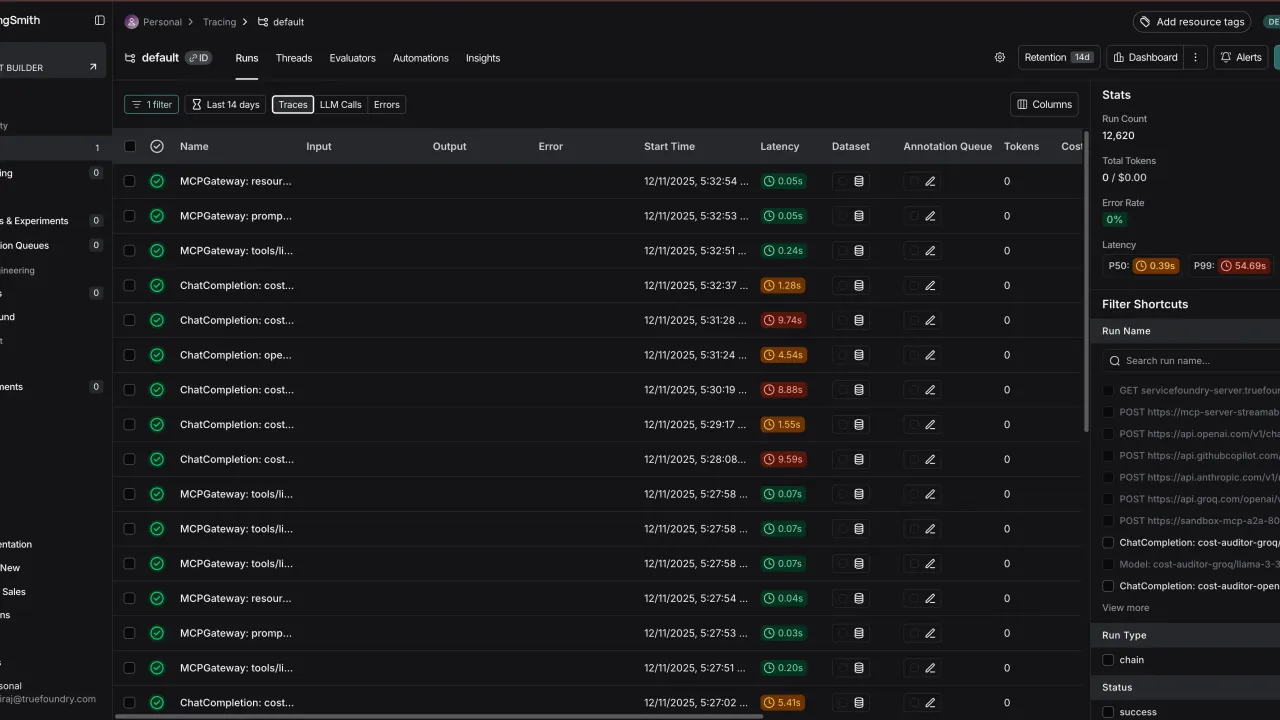1280x720 pixels.
Task: Click the Latency column header
Action: point(780,146)
